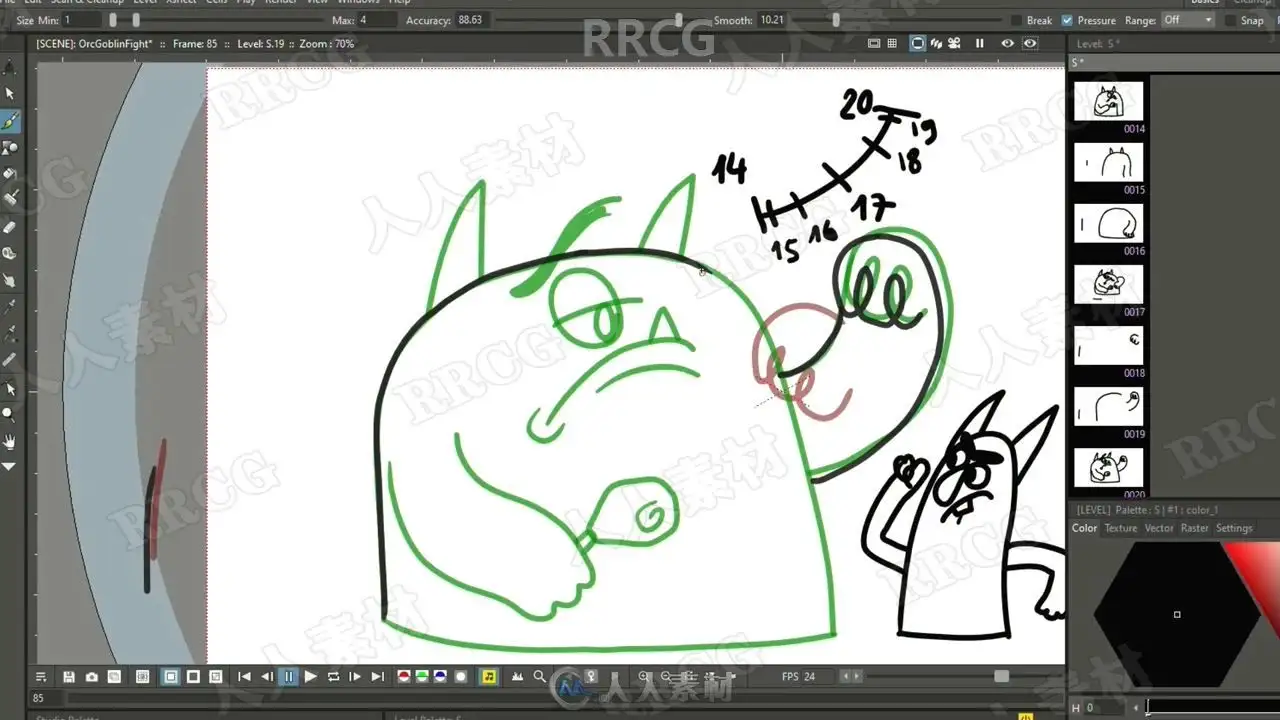Screen dimensions: 1280x720
Task: Click inside the hexagonal color picker
Action: (x=1177, y=614)
